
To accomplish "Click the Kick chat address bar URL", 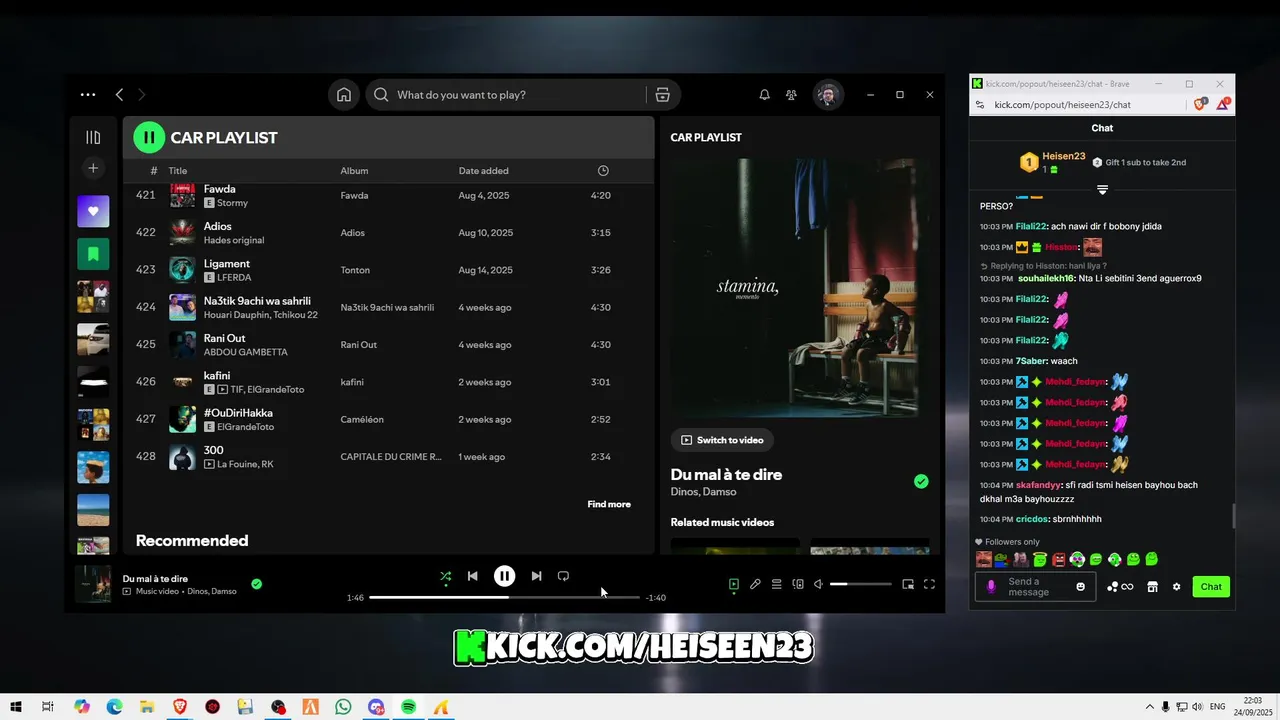I will (x=1062, y=105).
